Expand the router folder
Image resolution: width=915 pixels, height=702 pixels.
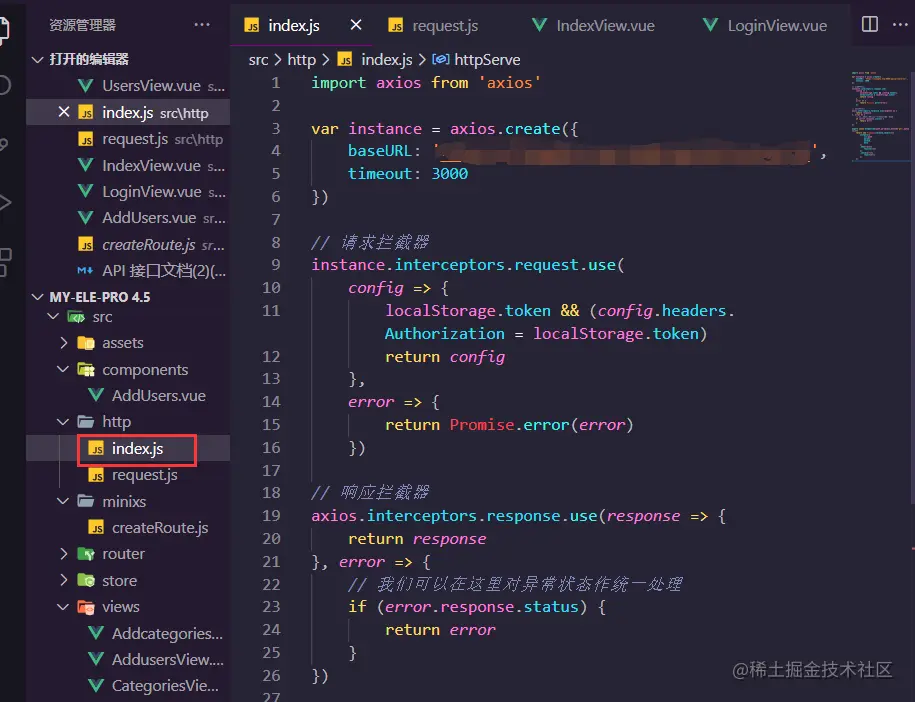[64, 554]
